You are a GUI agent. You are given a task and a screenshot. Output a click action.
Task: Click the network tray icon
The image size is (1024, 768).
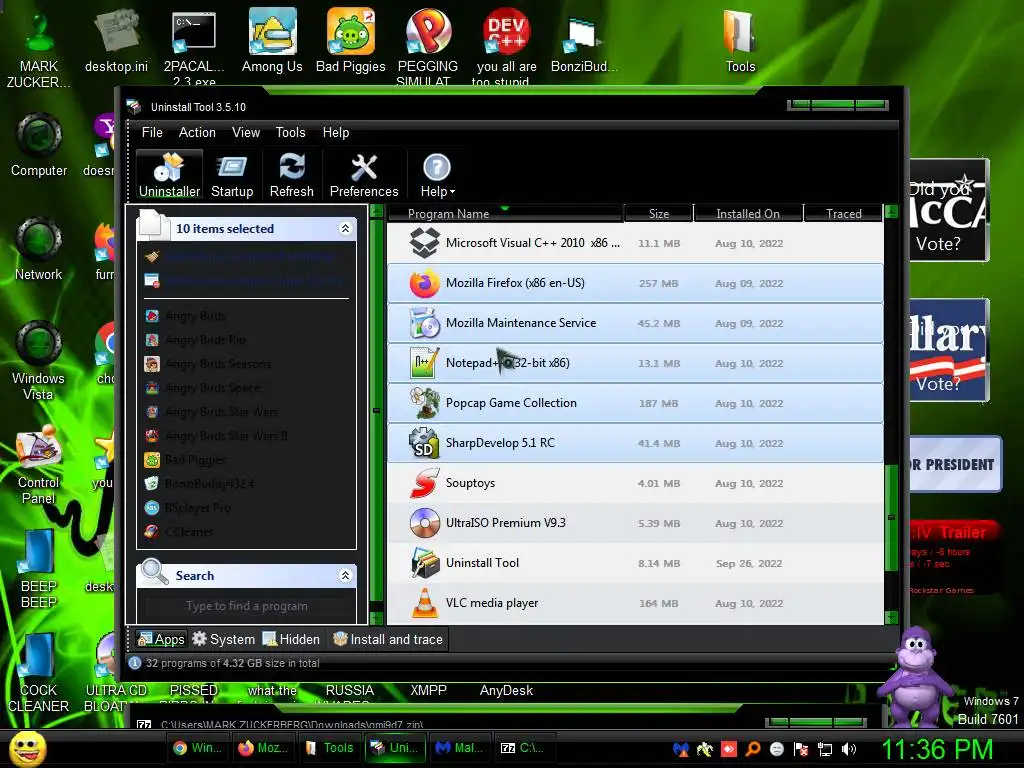point(825,749)
